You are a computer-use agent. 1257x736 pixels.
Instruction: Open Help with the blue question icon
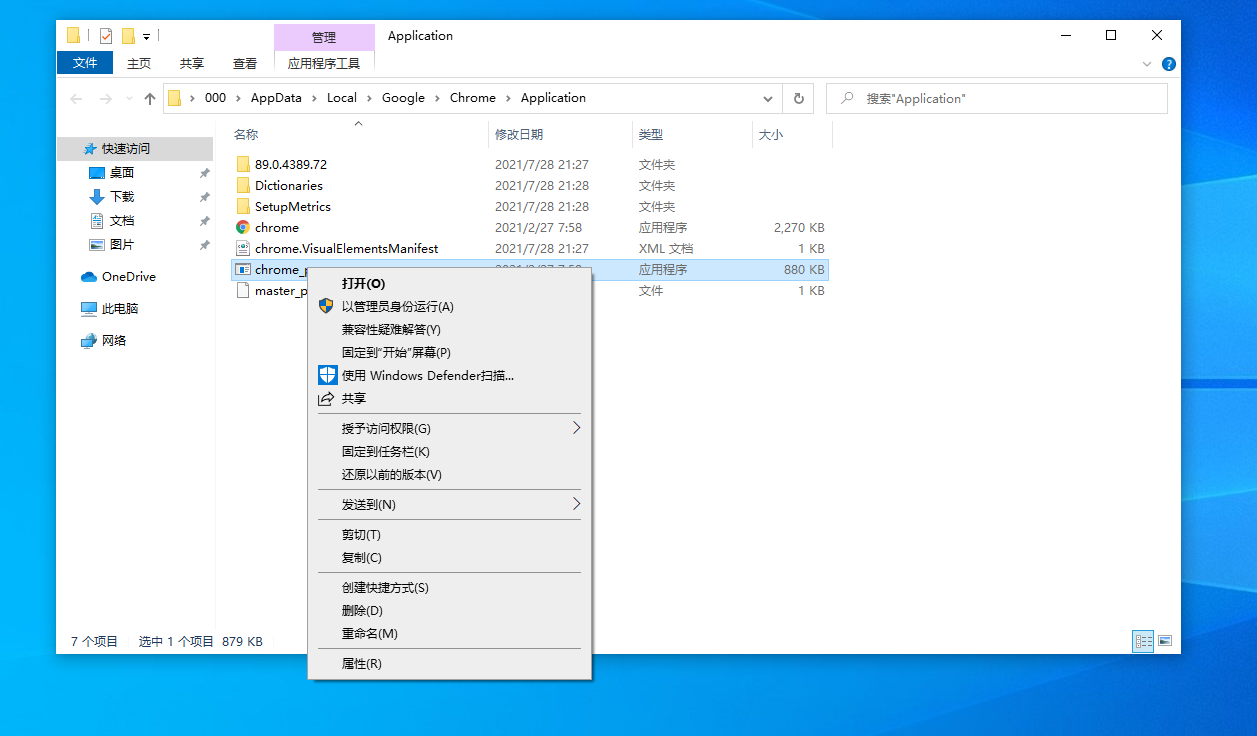(1168, 64)
